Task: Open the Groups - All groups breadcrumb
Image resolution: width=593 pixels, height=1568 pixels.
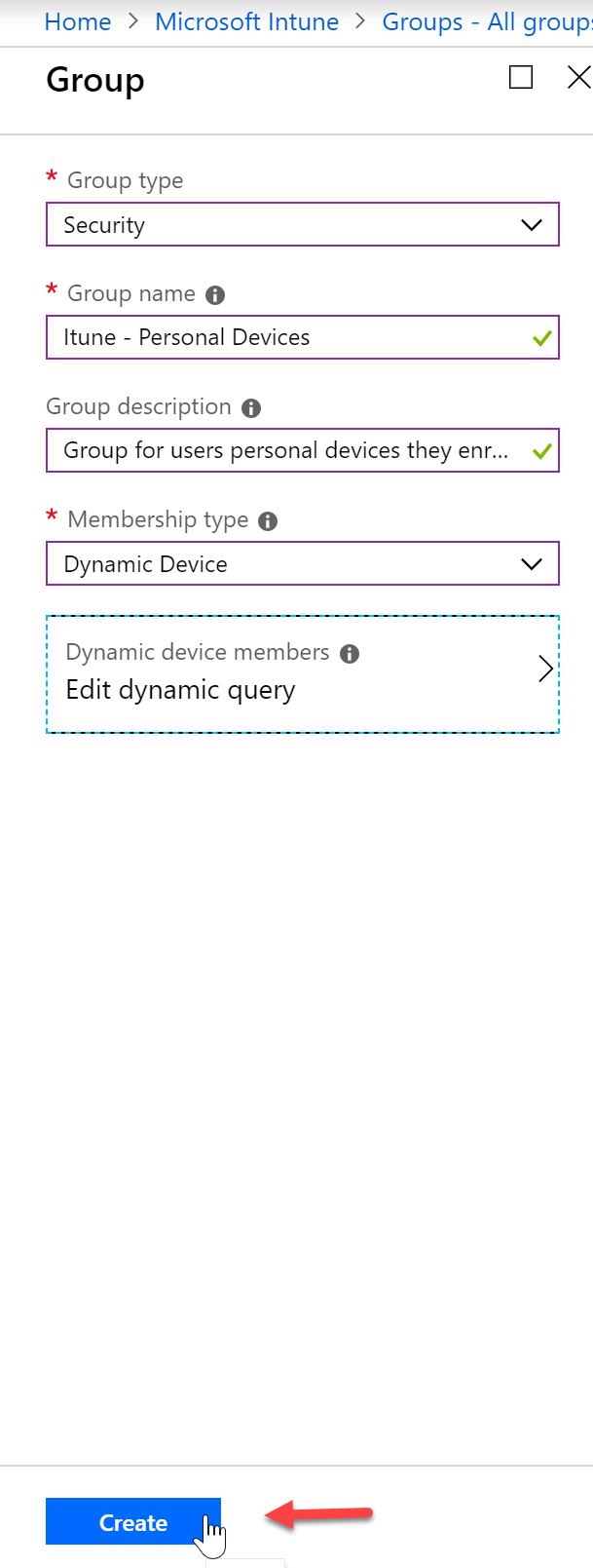Action: (x=487, y=21)
